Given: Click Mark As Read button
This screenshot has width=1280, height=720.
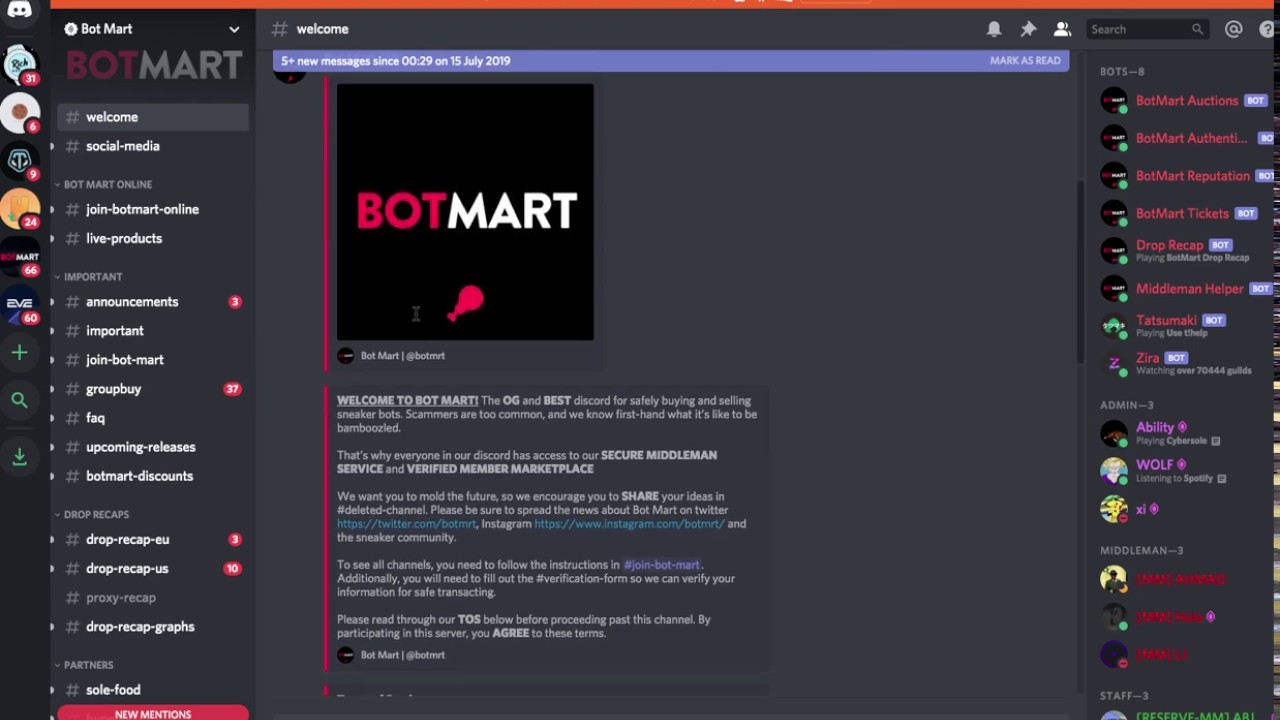Looking at the screenshot, I should tap(1025, 60).
